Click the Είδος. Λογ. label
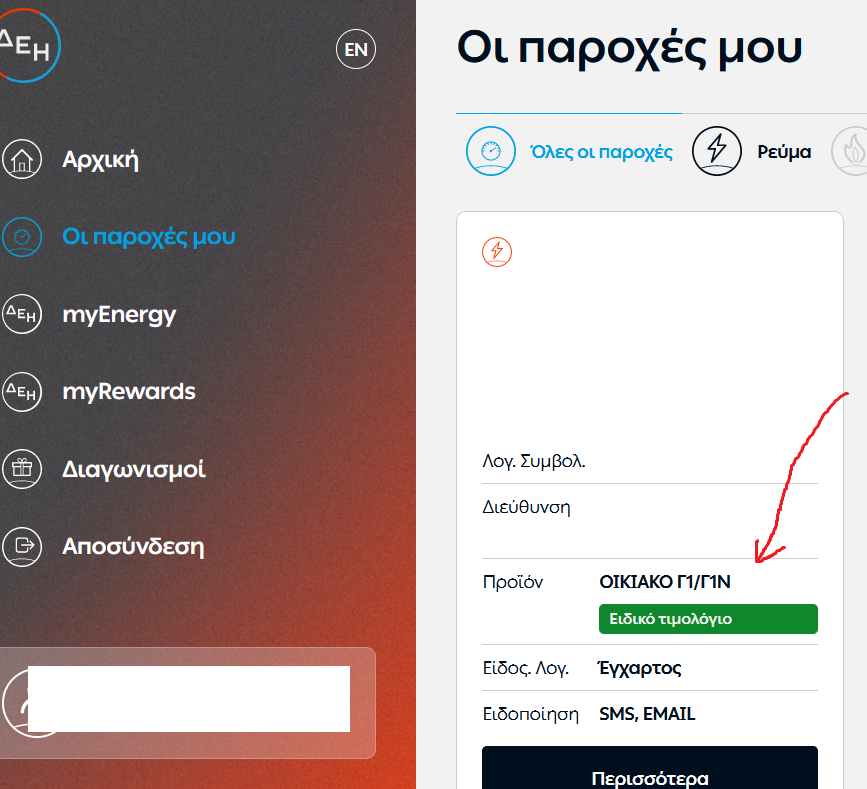This screenshot has width=867, height=789. point(525,668)
